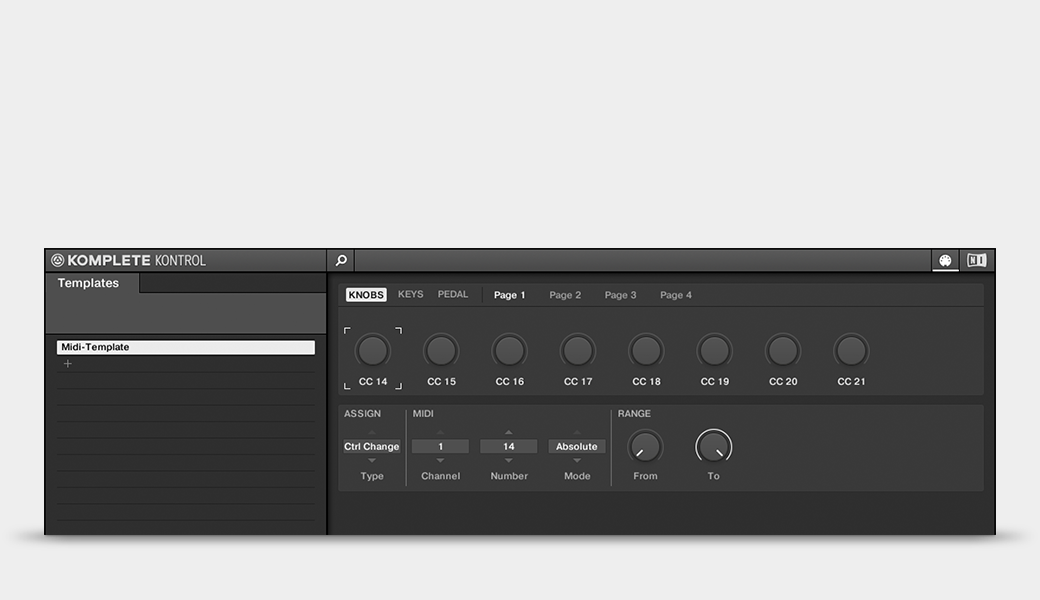Open Page 1 of knobs
The height and width of the screenshot is (600, 1040).
point(509,295)
